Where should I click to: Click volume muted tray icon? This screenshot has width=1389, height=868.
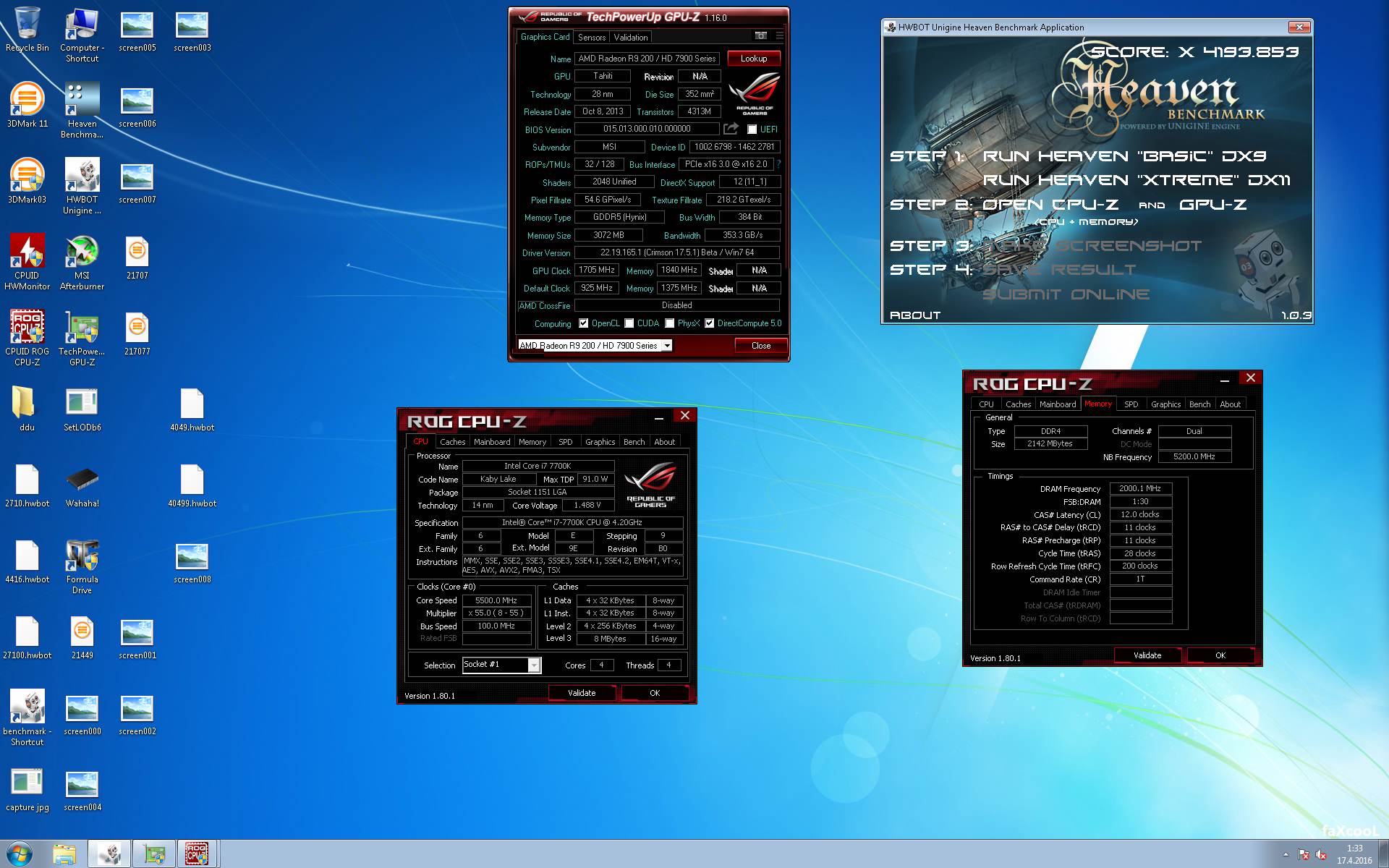coord(1321,855)
